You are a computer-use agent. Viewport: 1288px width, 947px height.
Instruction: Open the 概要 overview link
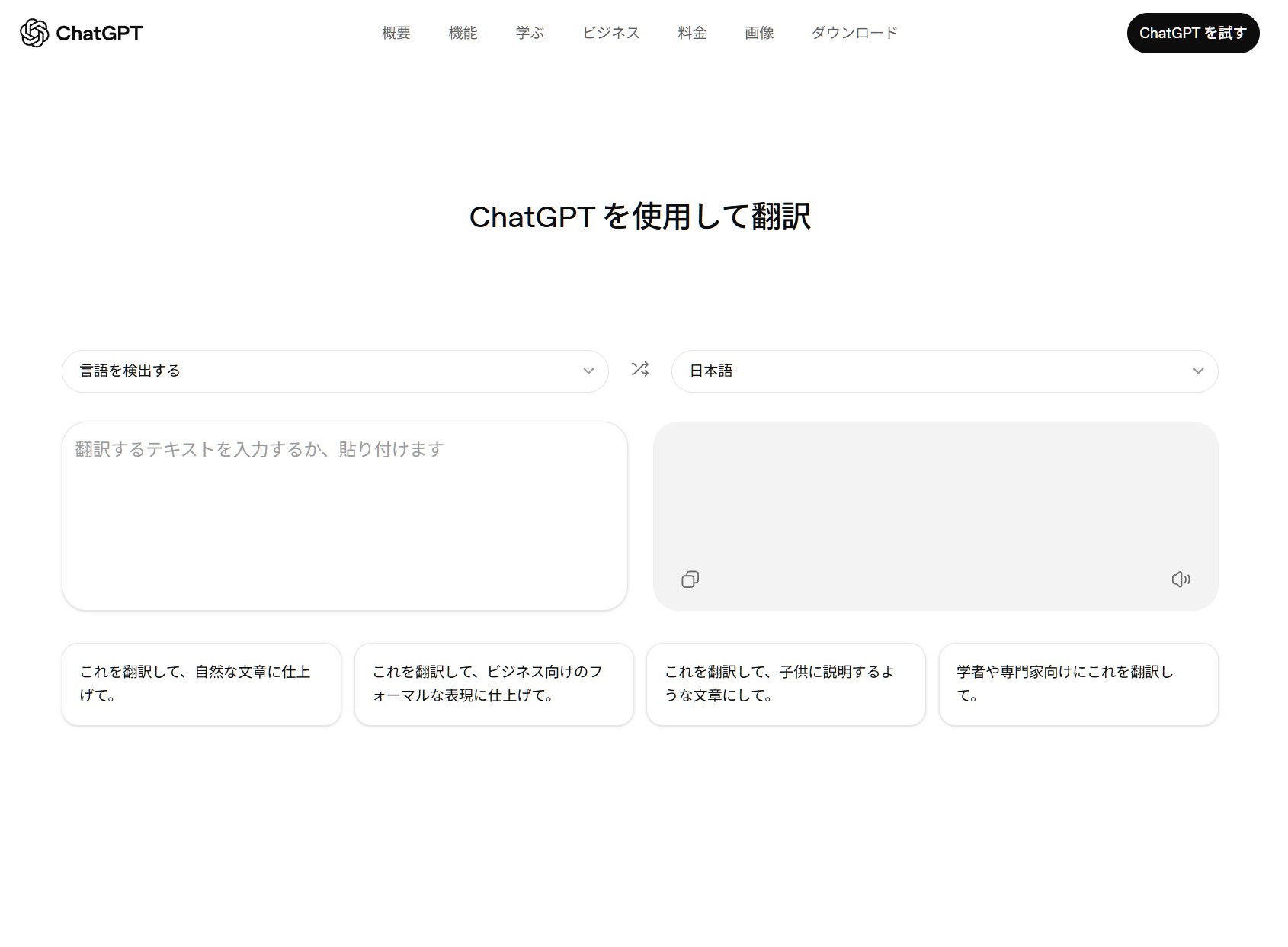[x=395, y=33]
